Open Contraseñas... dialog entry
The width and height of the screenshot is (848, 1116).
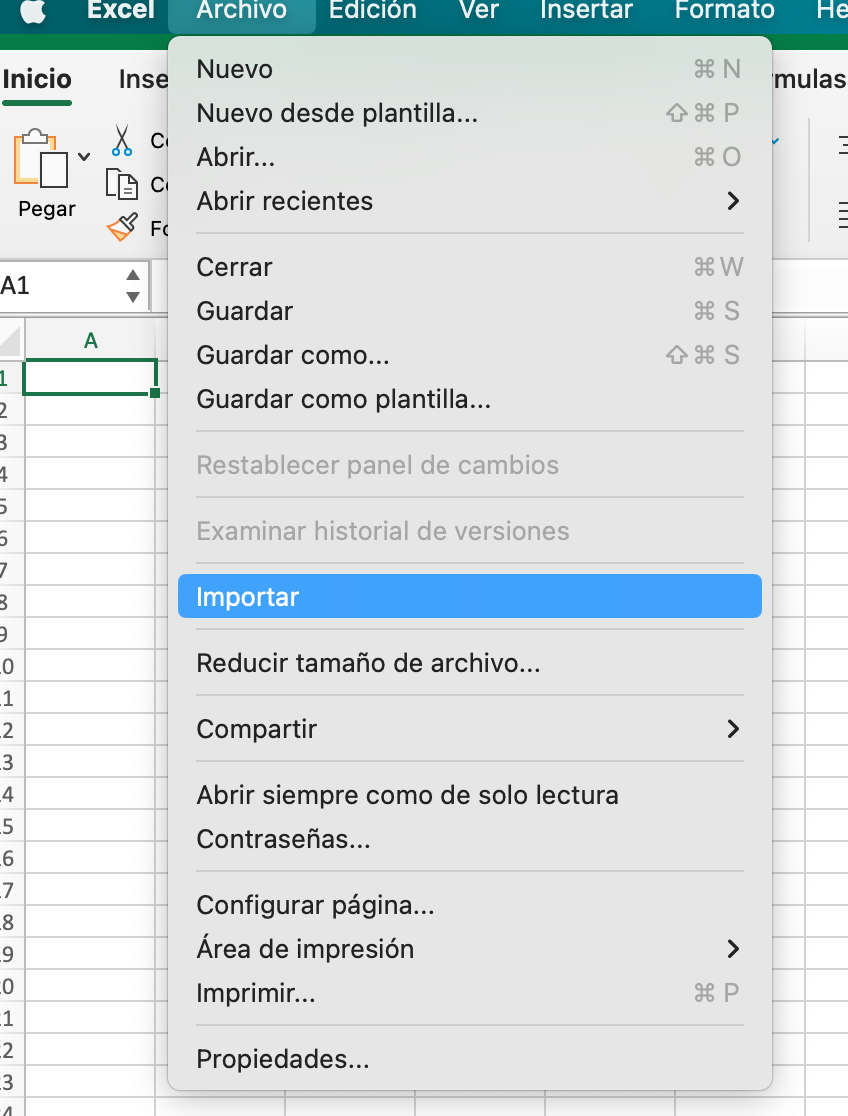(470, 839)
